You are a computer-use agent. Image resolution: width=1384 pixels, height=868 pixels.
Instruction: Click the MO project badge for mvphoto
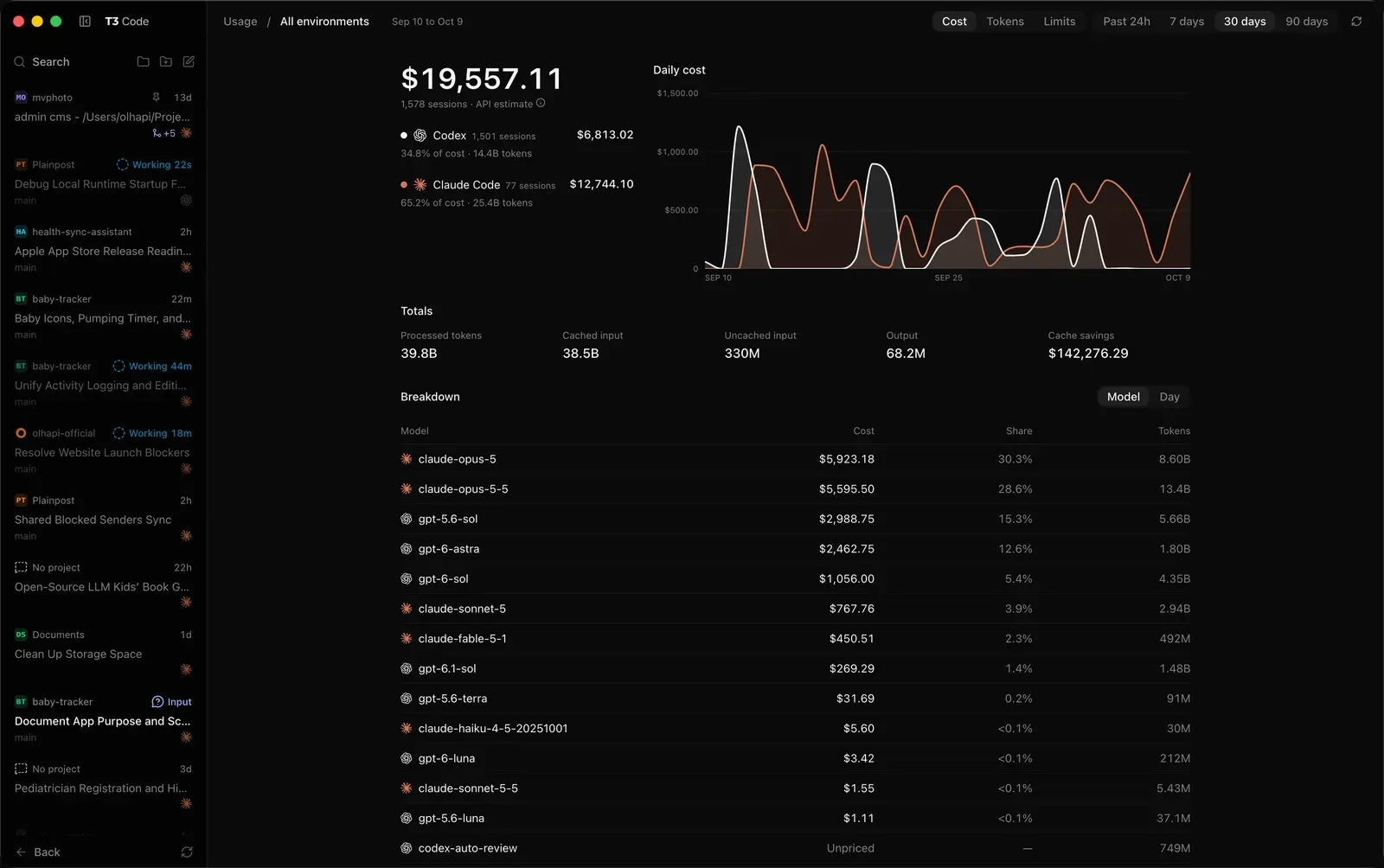[x=21, y=98]
